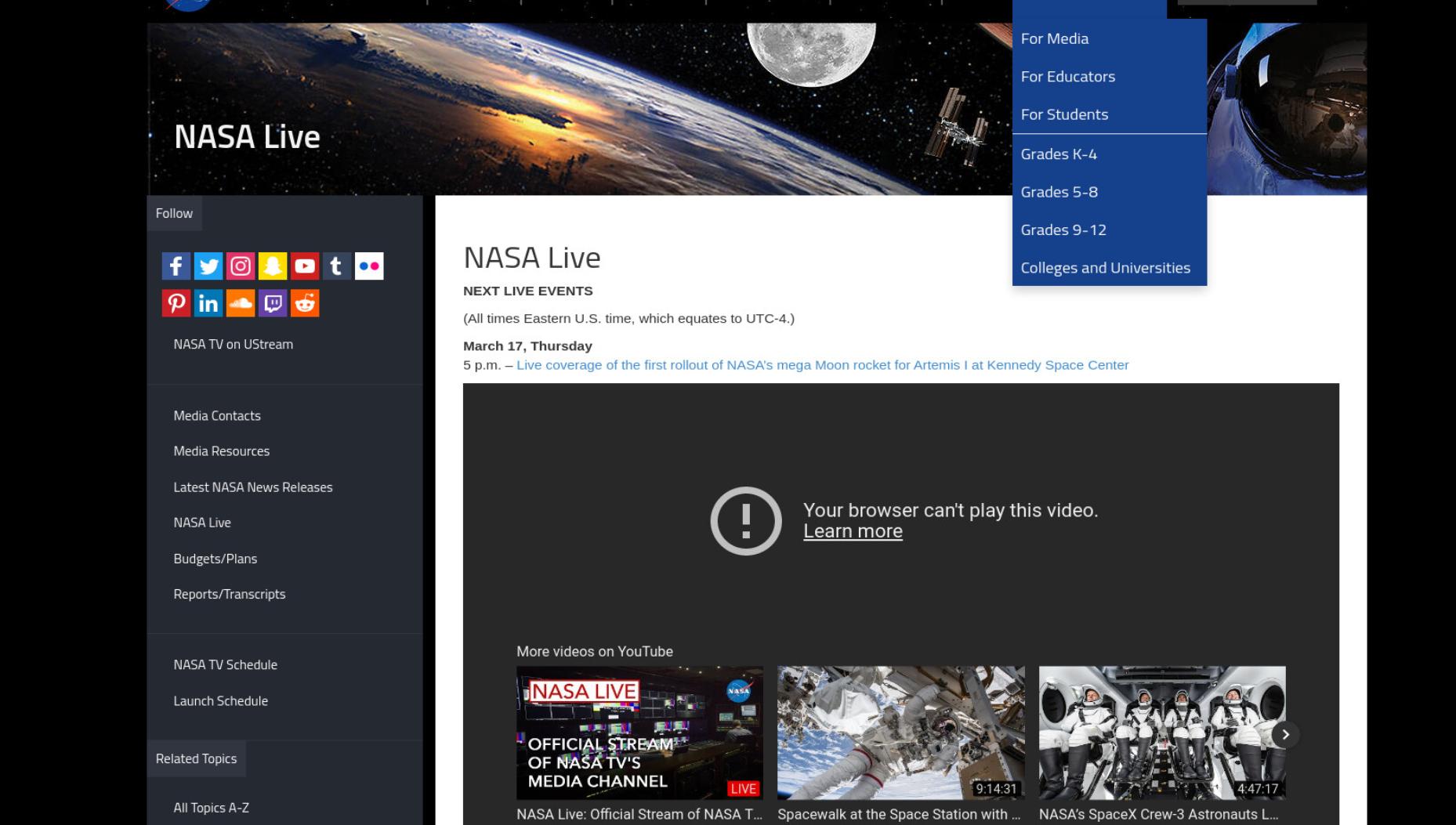Choose Grades K-4 menu entry
The height and width of the screenshot is (825, 1456).
pos(1109,154)
